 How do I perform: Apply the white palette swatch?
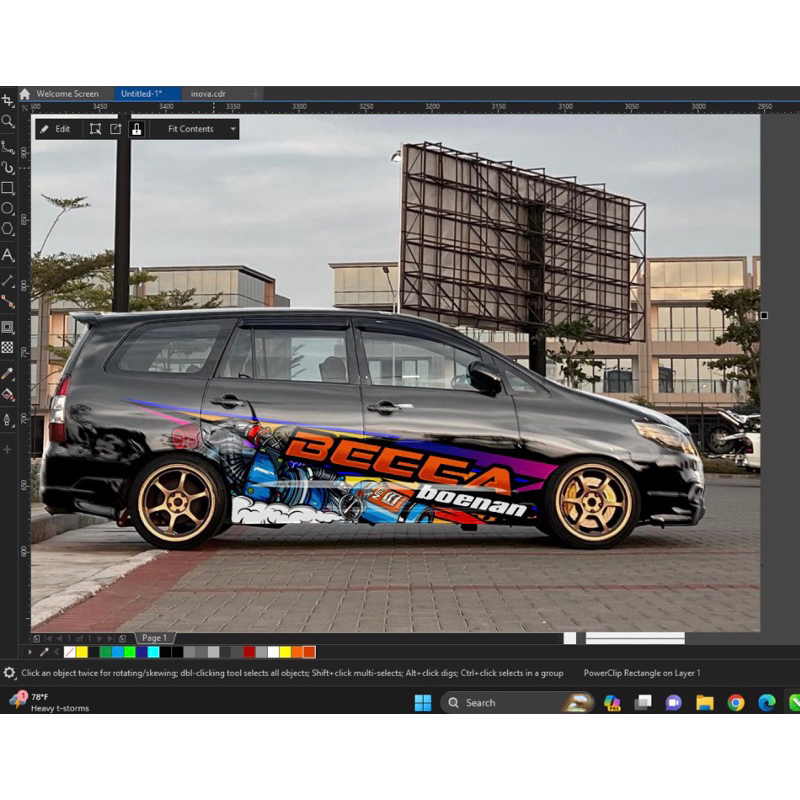coord(273,652)
